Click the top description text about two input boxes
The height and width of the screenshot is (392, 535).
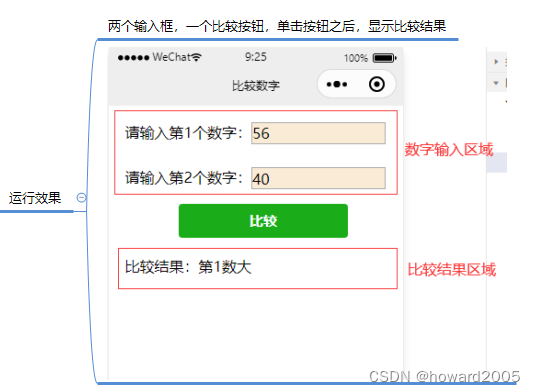click(x=277, y=26)
